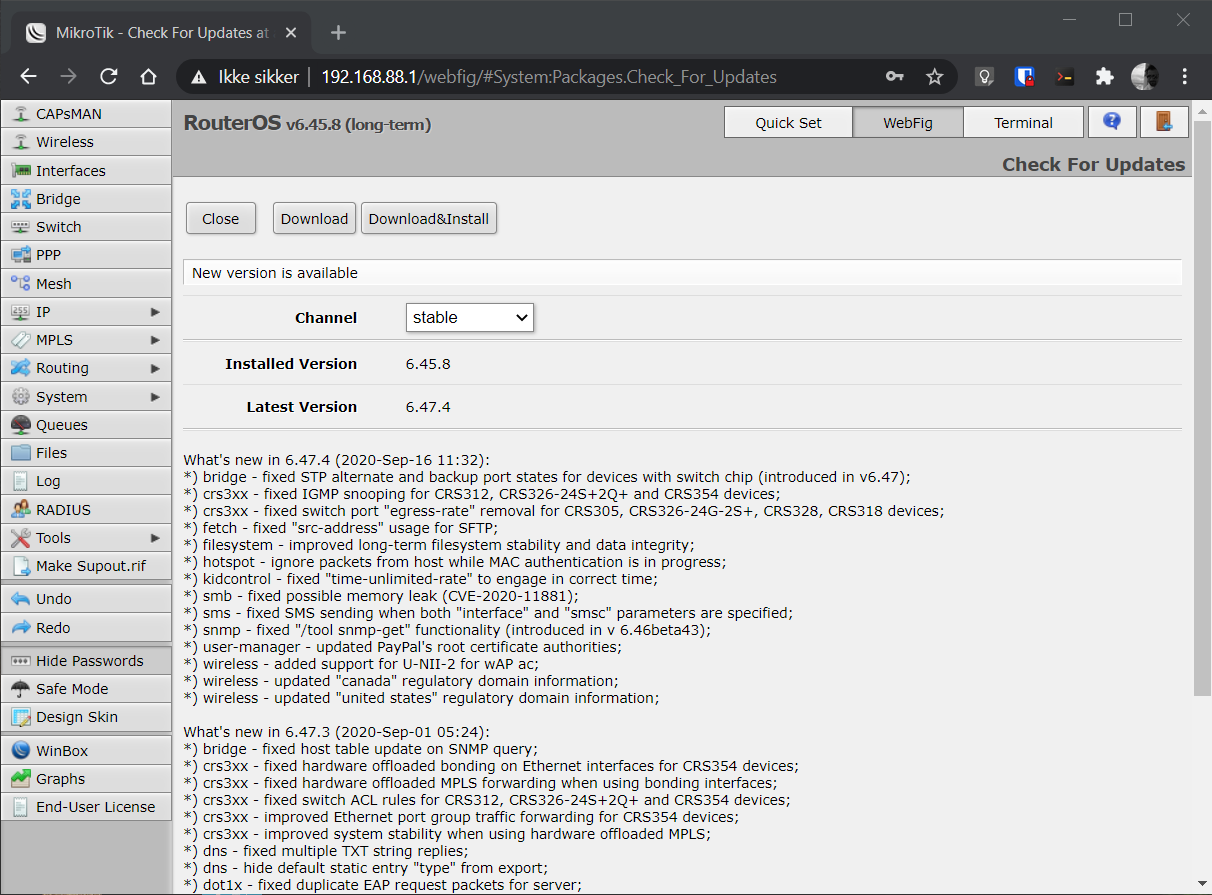The image size is (1212, 895).
Task: Click the Wireless antenna icon
Action: [x=20, y=142]
